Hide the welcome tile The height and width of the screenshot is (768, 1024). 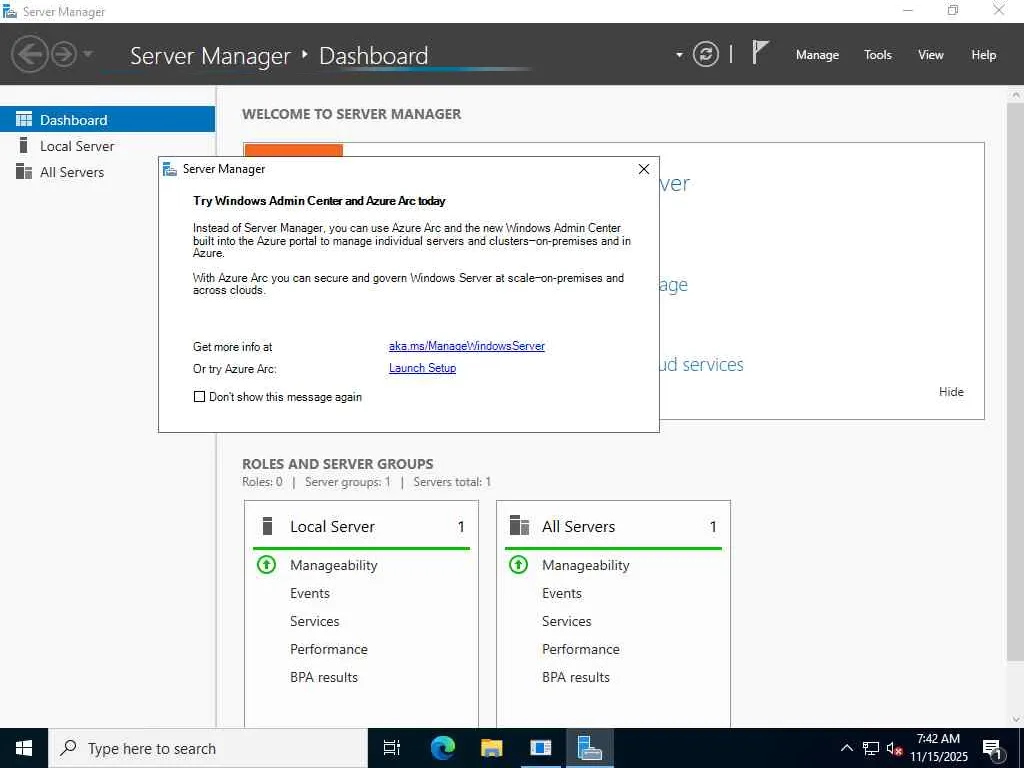pos(951,392)
